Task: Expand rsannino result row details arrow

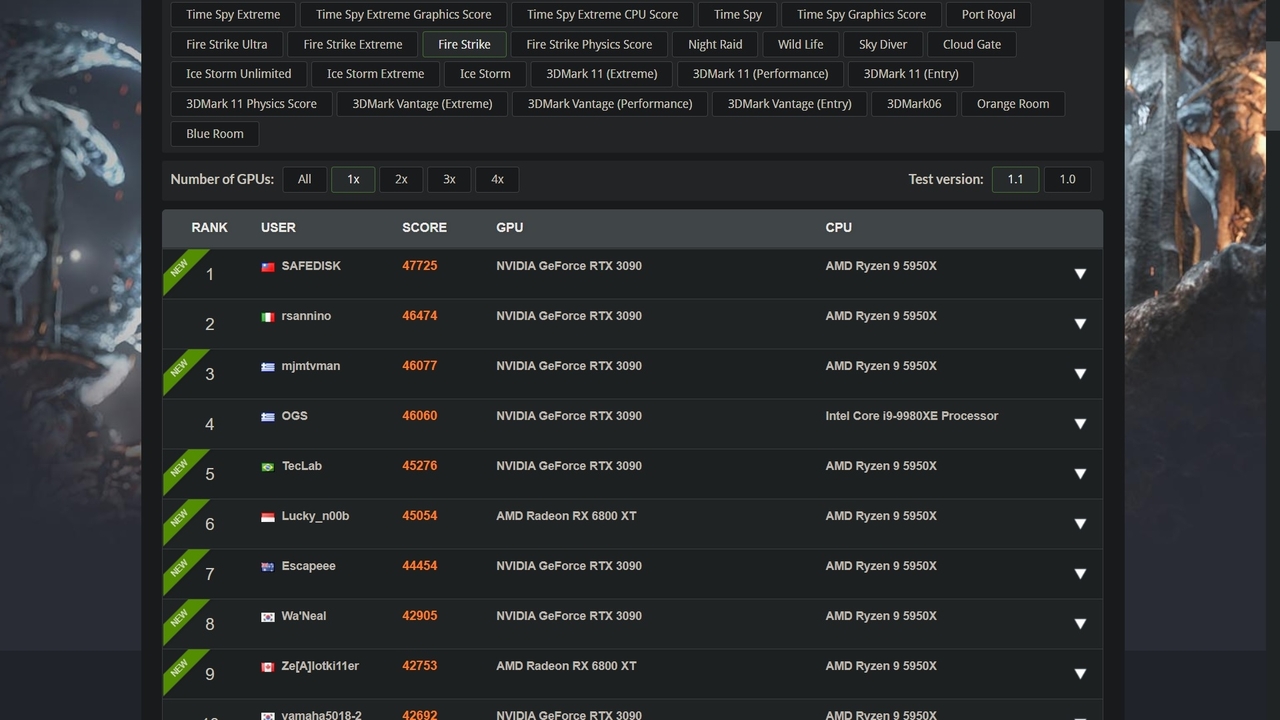Action: tap(1080, 324)
